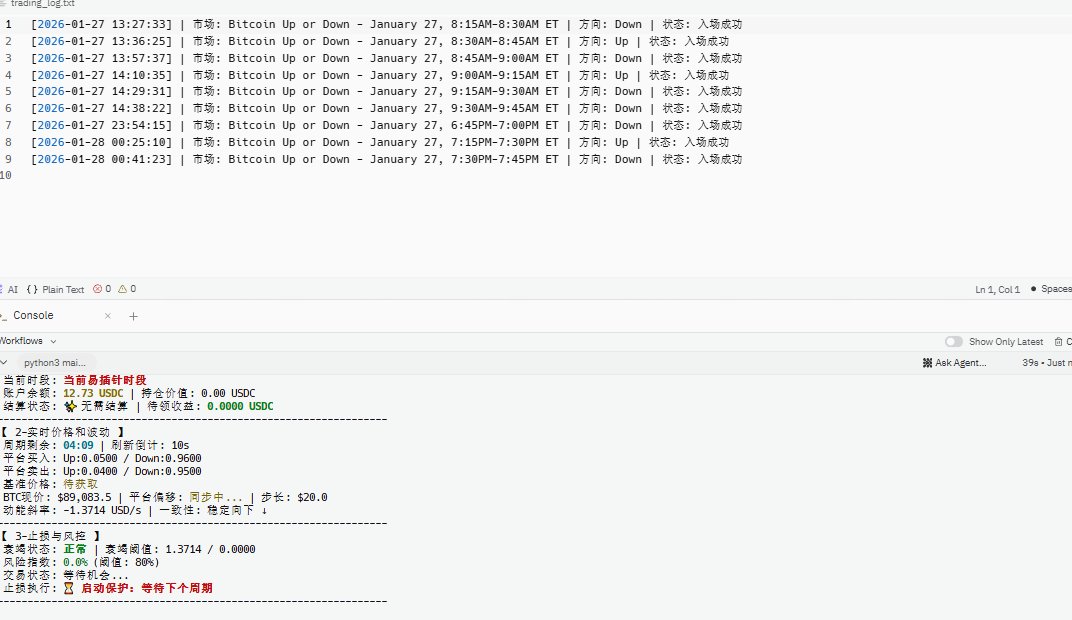
Task: Click the 待获取 baseline price text
Action: [x=81, y=485]
